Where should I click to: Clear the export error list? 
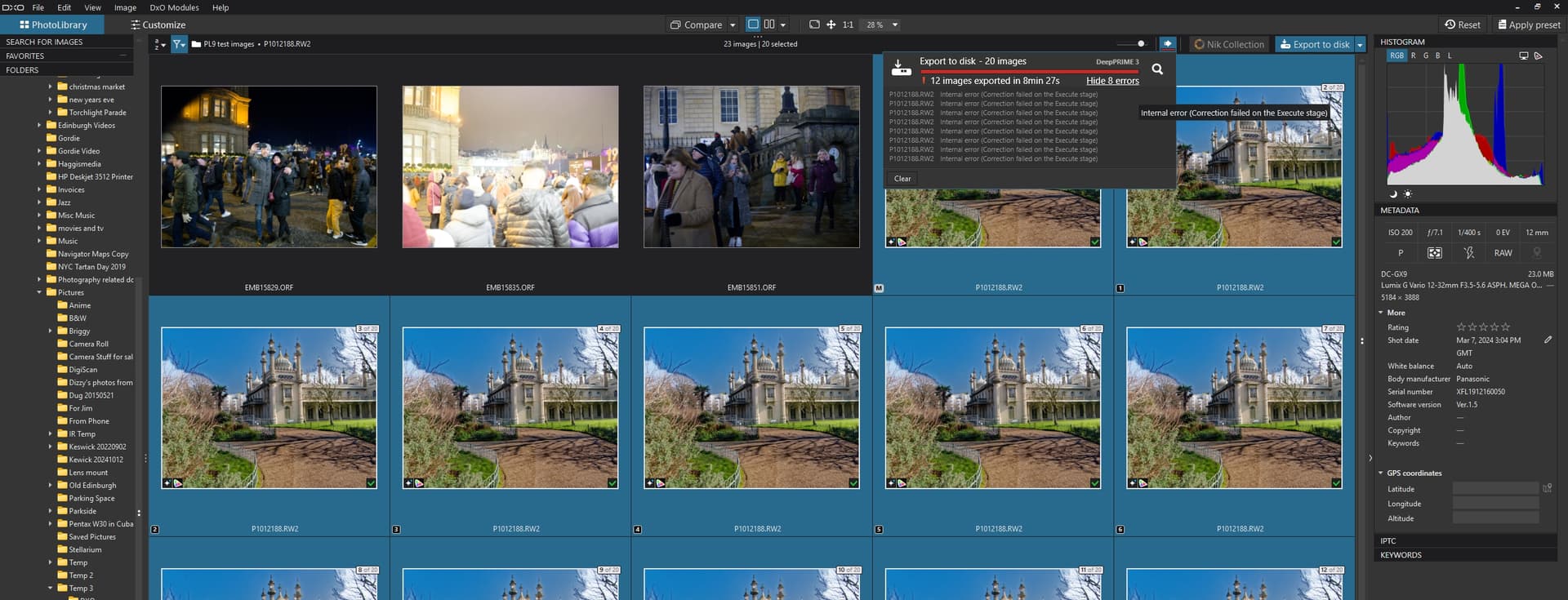tap(902, 178)
